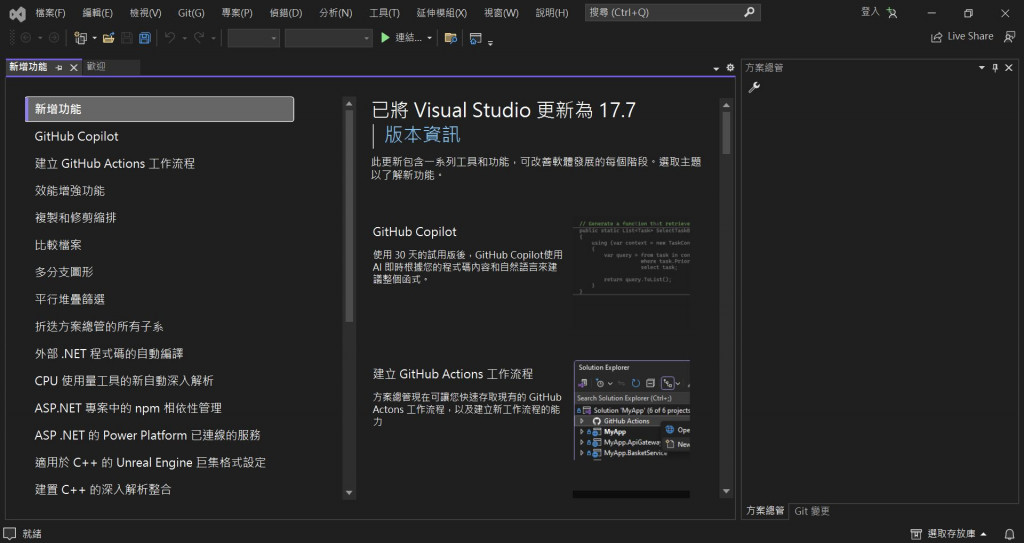Open the solution configurations combo box
Screen dimensions: 1024x543
pyautogui.click(x=253, y=38)
